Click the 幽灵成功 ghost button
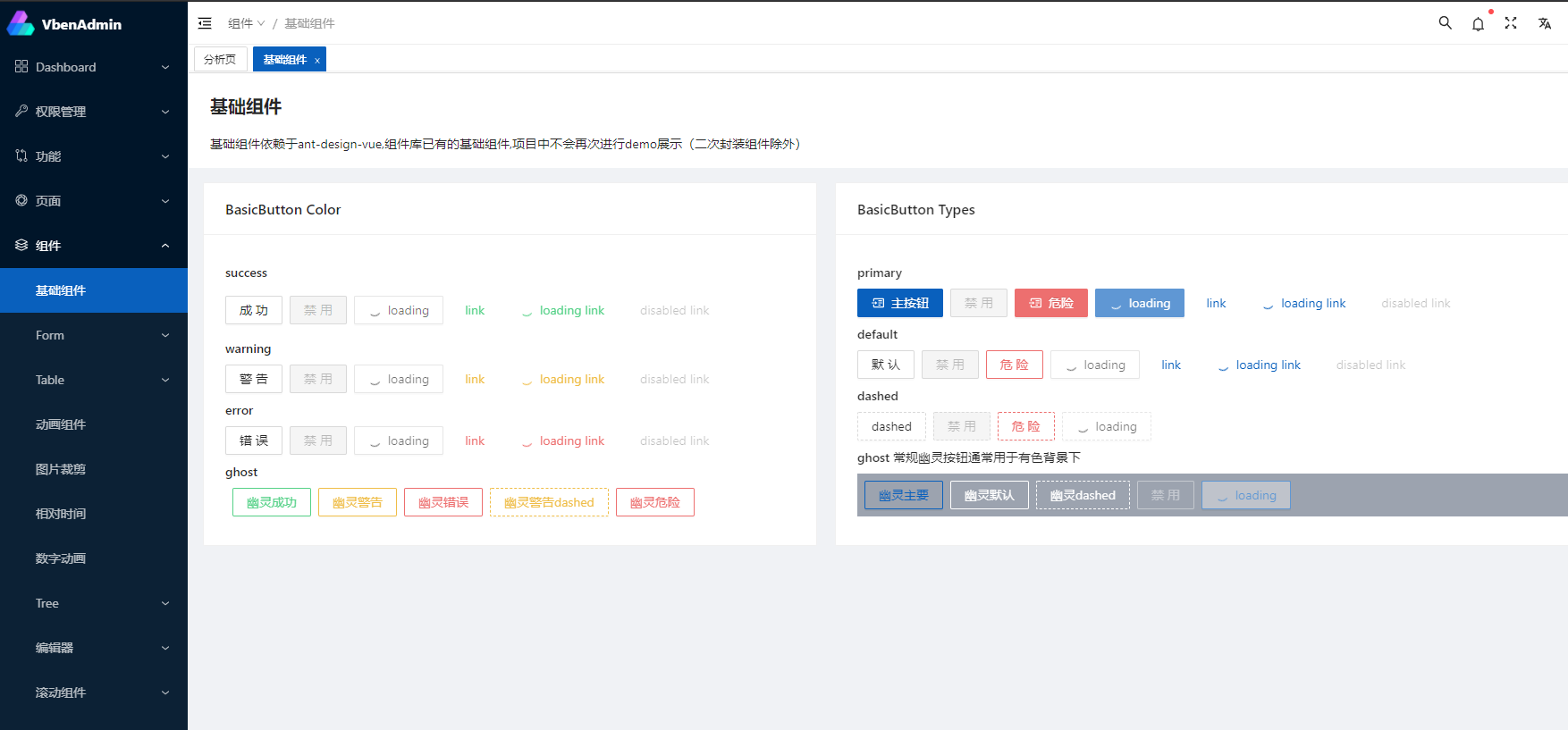The width and height of the screenshot is (1568, 730). pos(272,502)
